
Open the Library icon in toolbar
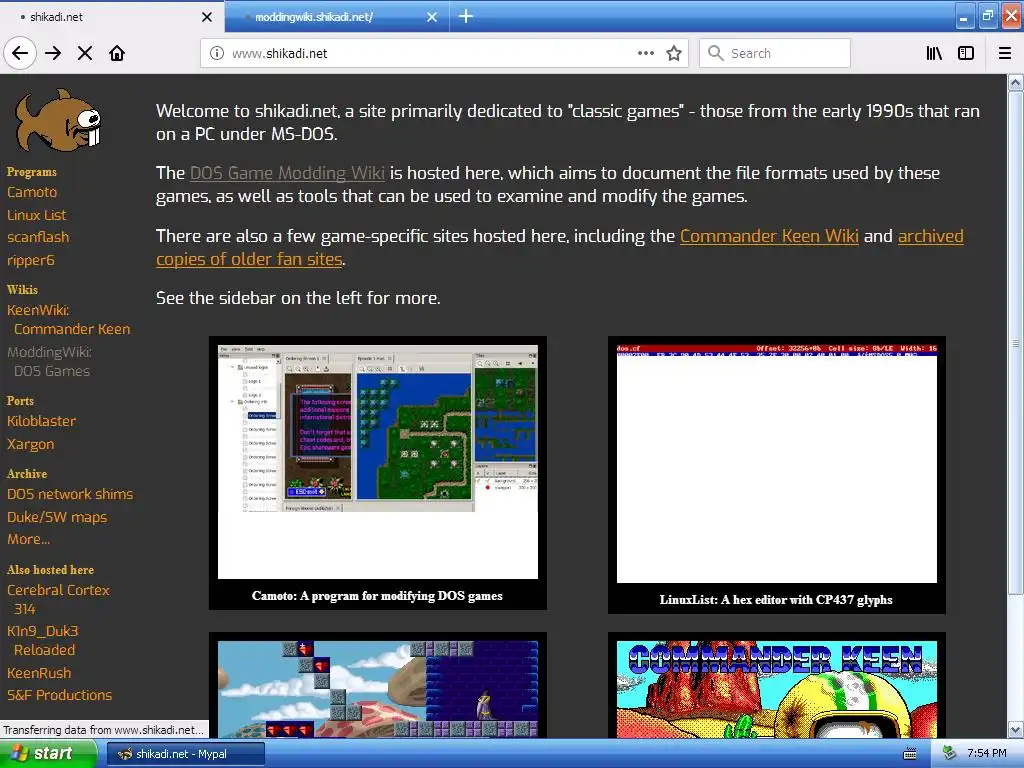(934, 53)
